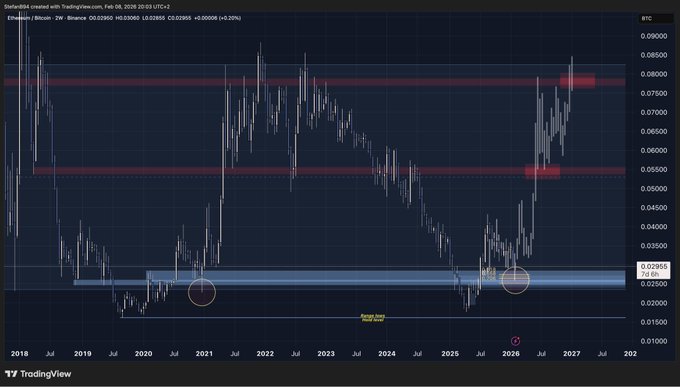This screenshot has height=387, width=680.
Task: Click the 0.08500 price axis label
Action: [x=654, y=55]
